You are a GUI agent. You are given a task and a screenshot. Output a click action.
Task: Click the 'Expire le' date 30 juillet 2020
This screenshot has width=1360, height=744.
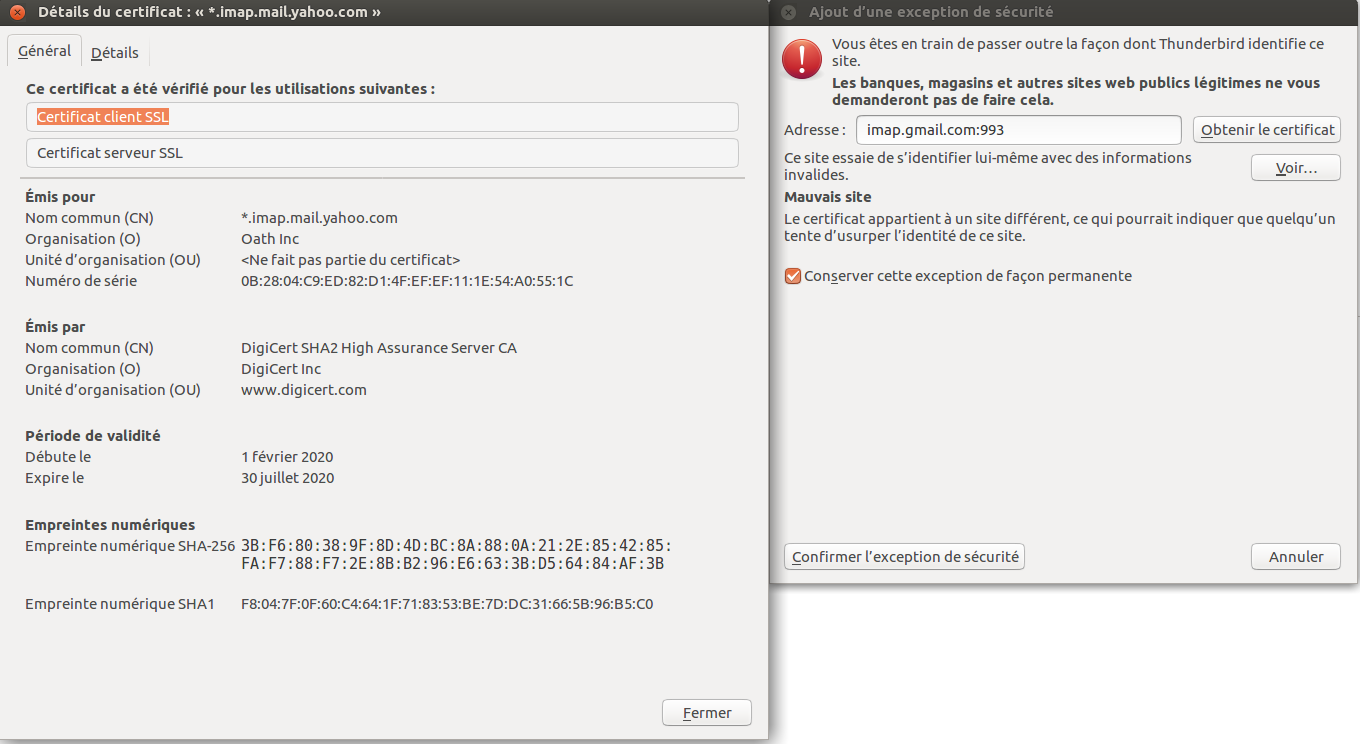click(x=288, y=478)
